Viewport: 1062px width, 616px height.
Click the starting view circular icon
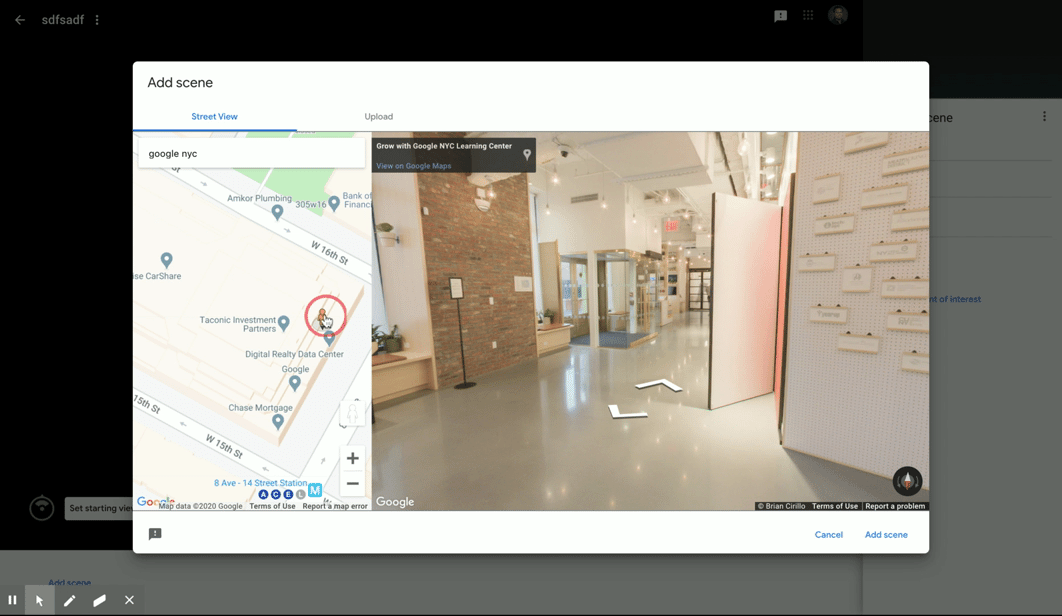(x=41, y=508)
